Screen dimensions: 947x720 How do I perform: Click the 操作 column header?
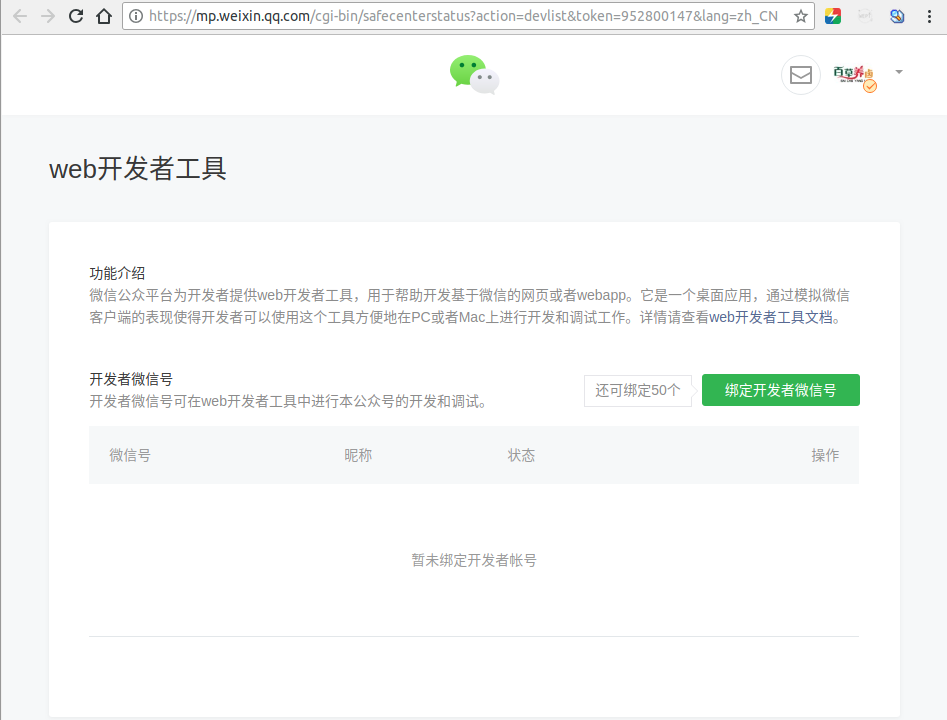pos(825,455)
